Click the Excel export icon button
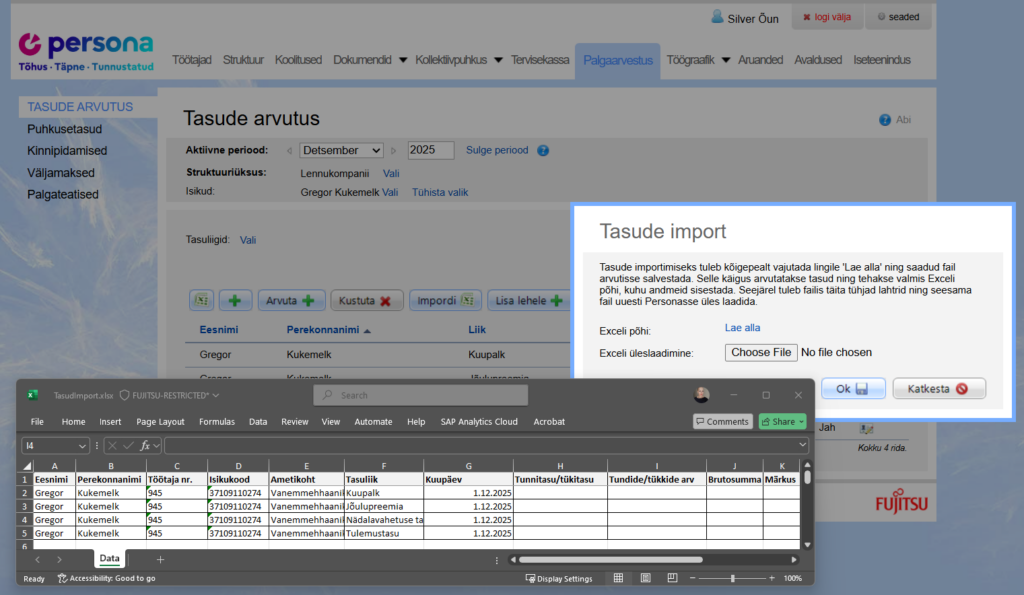The image size is (1024, 595). click(203, 300)
